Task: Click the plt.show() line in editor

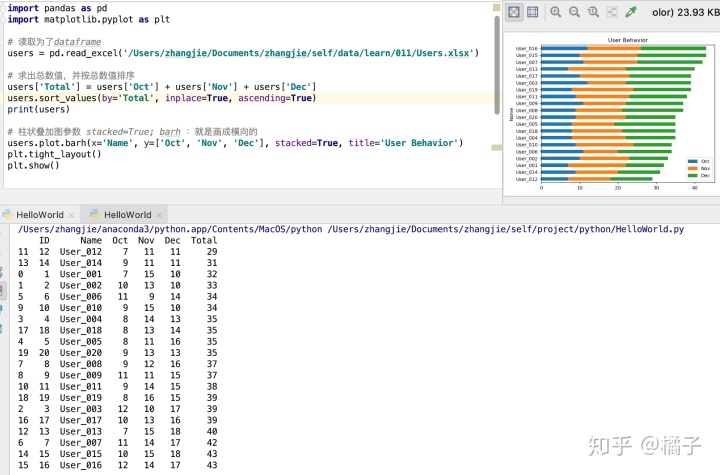Action: pos(33,165)
